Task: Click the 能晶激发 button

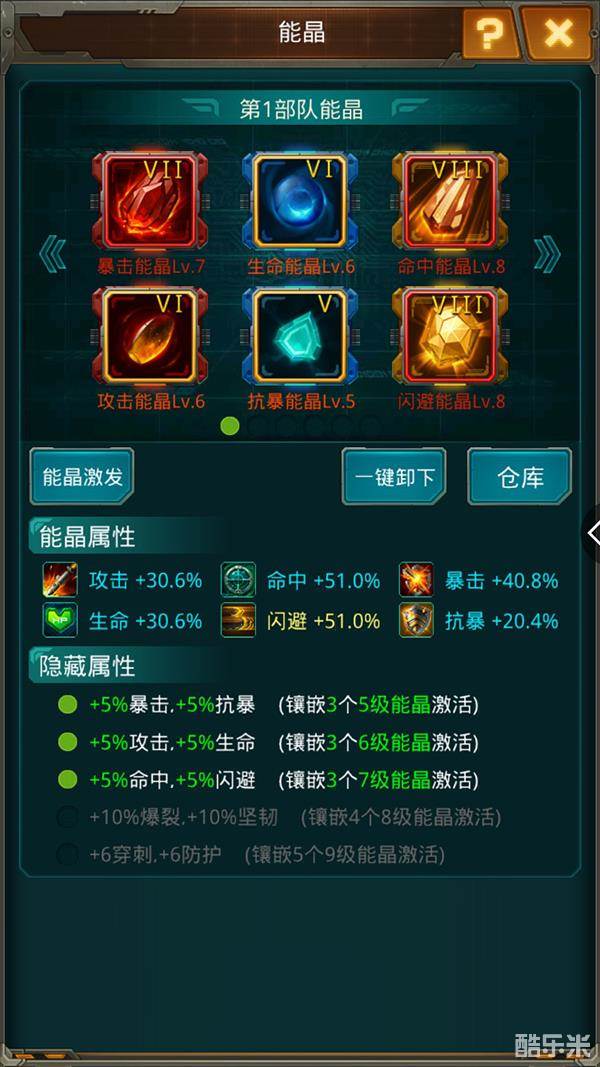Action: click(82, 476)
